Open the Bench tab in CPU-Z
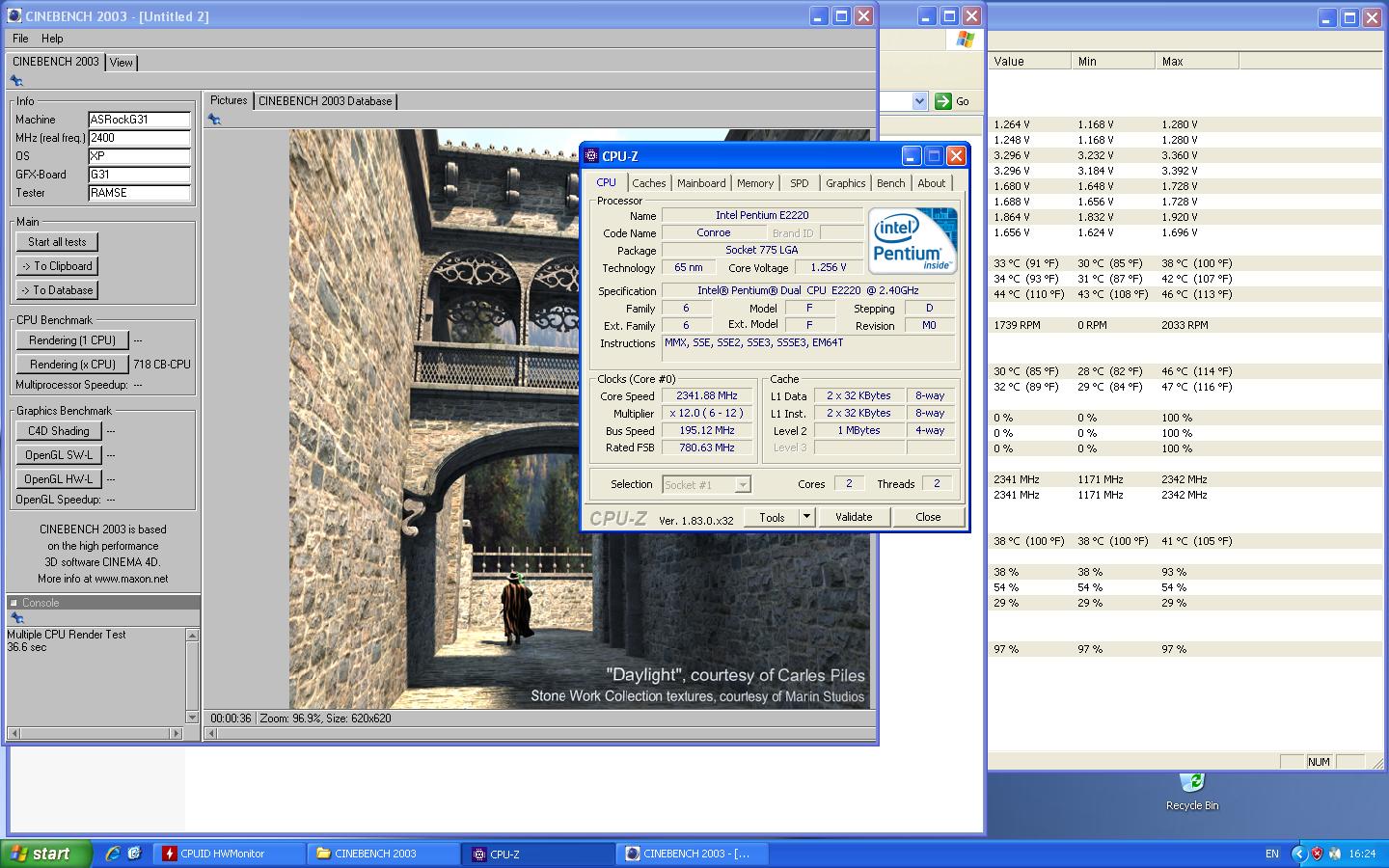 pyautogui.click(x=891, y=183)
